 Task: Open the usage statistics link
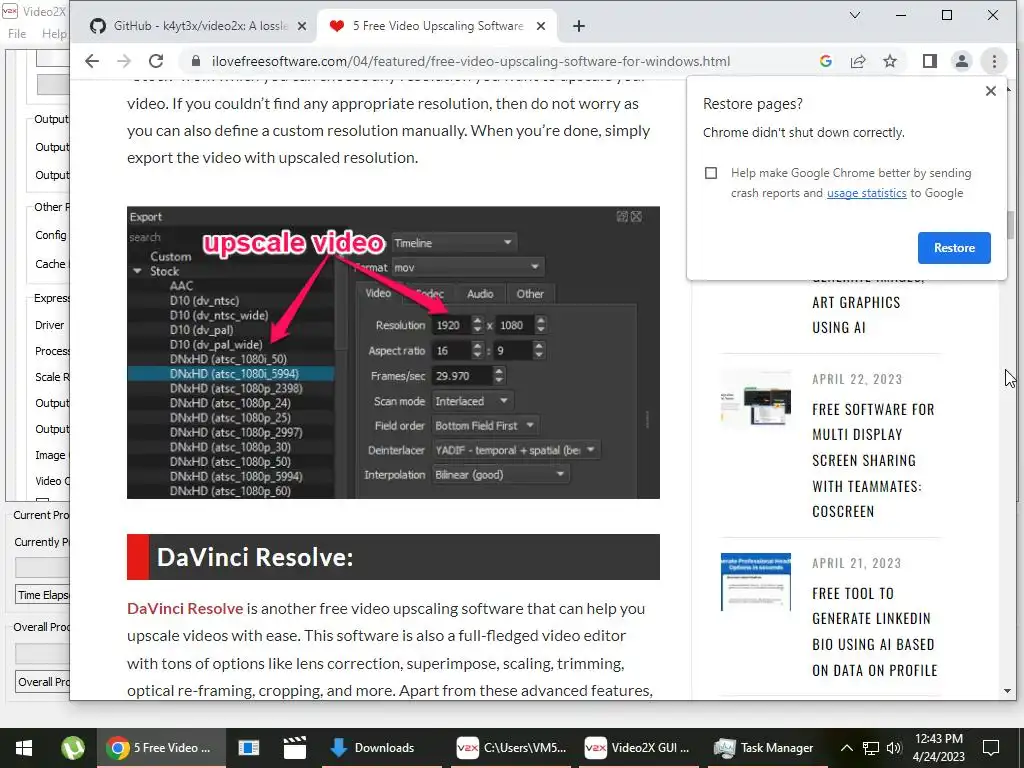(x=867, y=193)
